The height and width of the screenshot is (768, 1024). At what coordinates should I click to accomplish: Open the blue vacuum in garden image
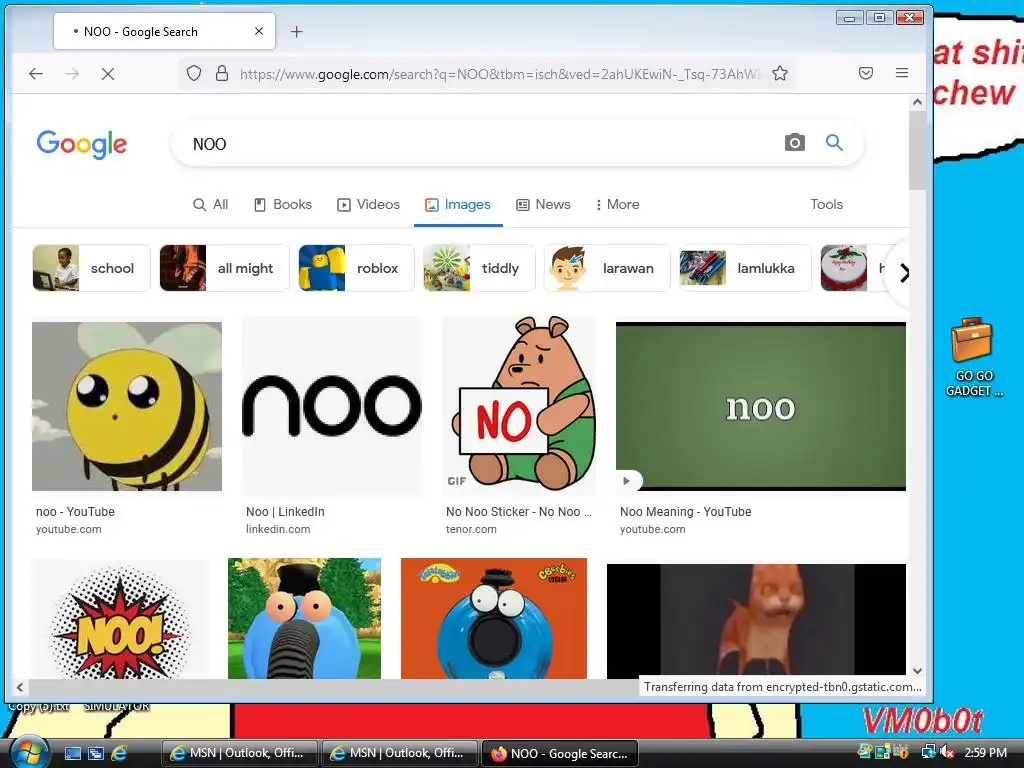(304, 619)
